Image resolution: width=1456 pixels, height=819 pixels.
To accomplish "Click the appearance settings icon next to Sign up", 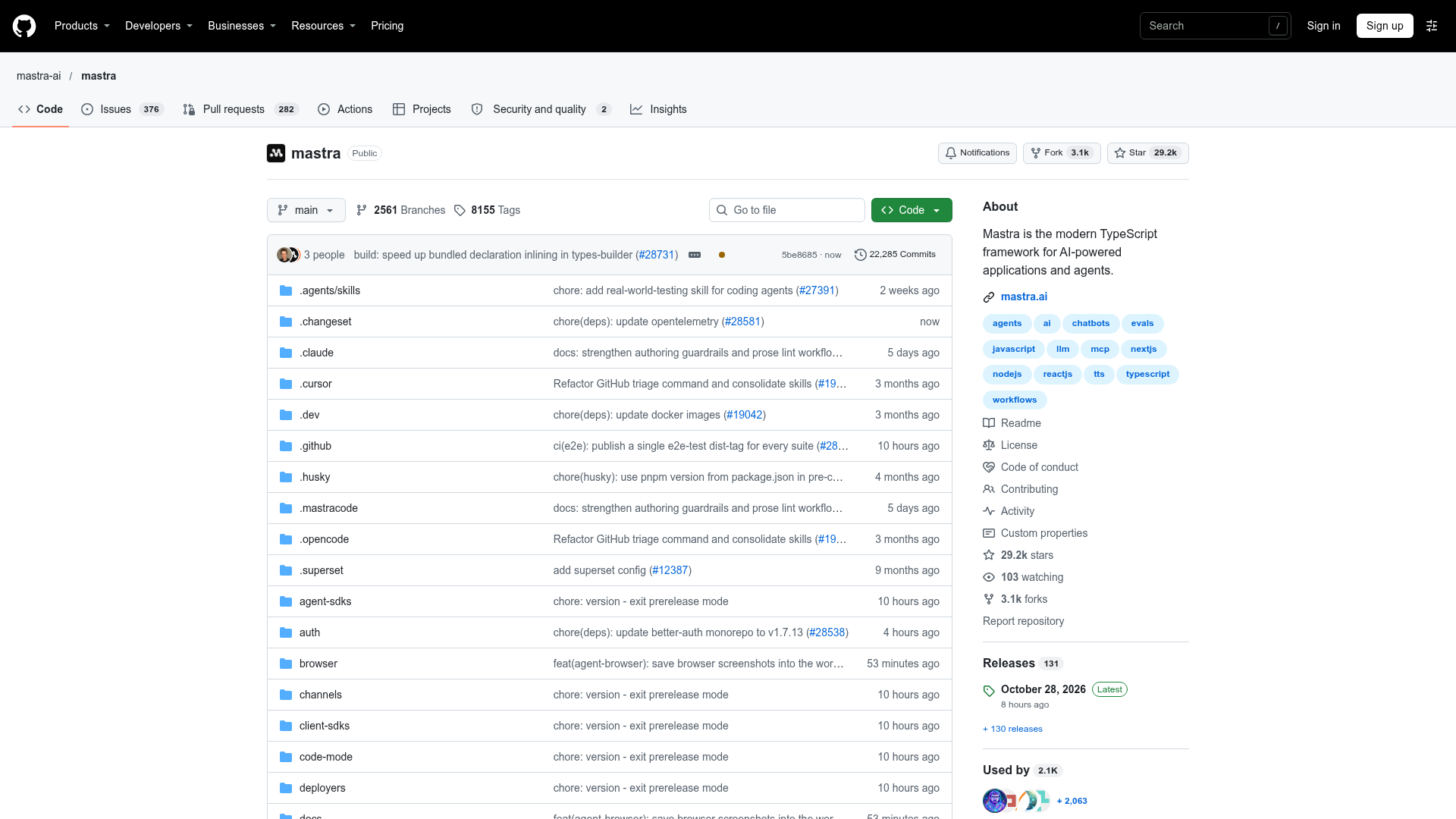I will pyautogui.click(x=1432, y=26).
